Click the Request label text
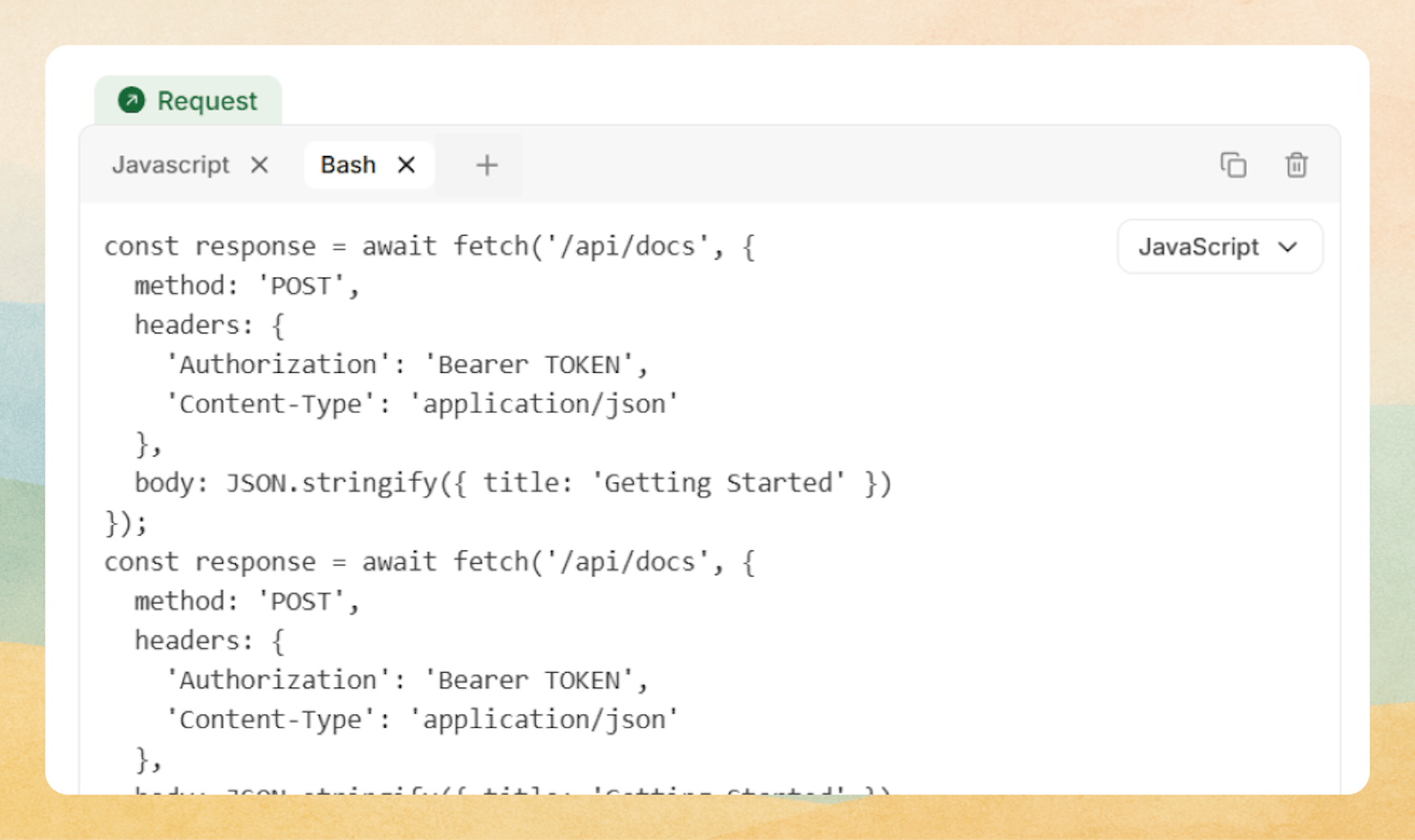This screenshot has width=1415, height=840. coord(207,101)
